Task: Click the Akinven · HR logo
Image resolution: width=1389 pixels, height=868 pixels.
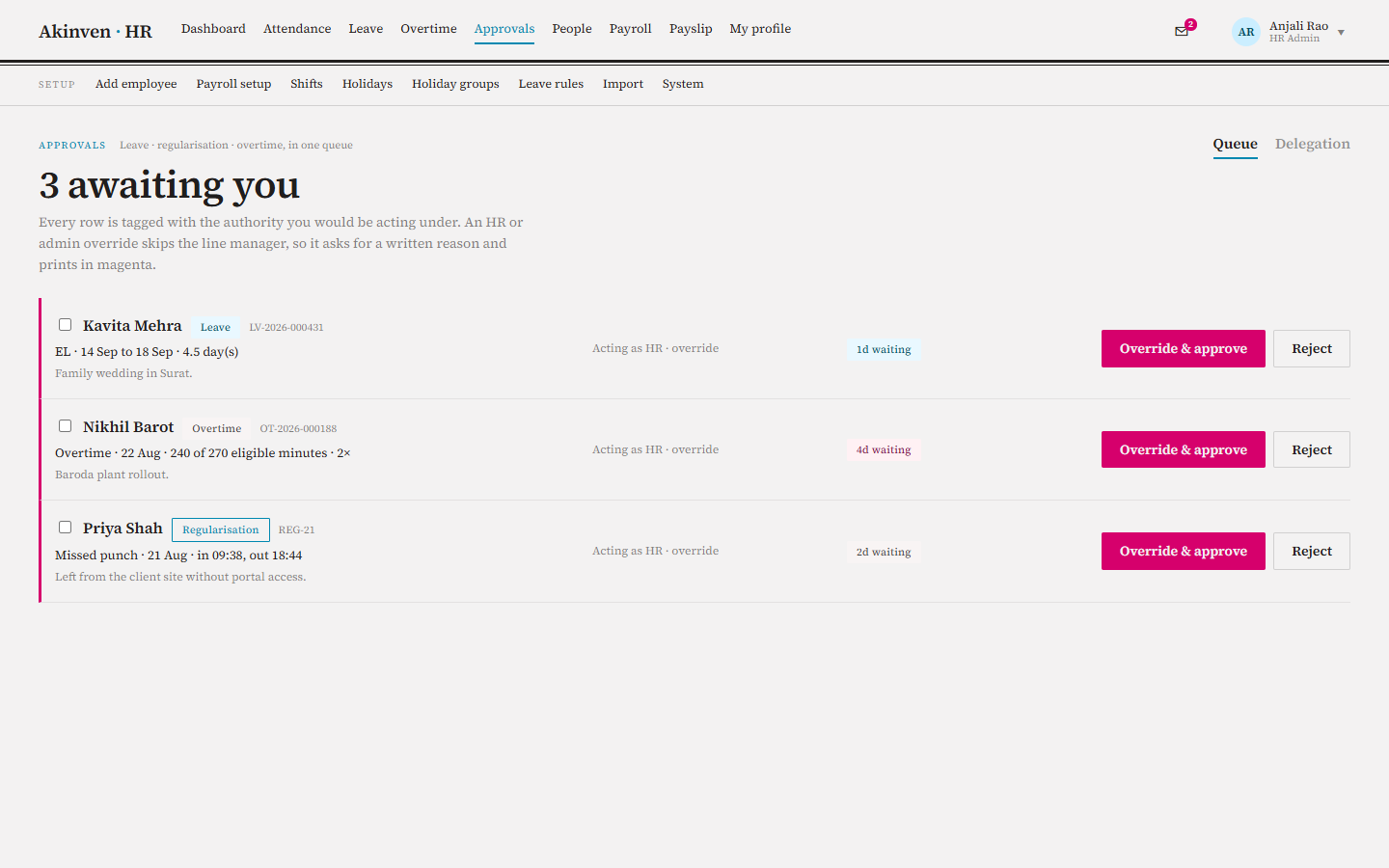Action: coord(95,31)
